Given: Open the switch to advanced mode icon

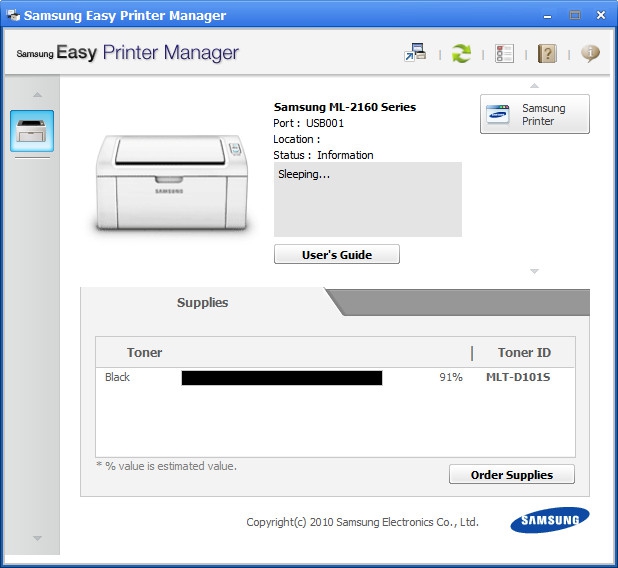Looking at the screenshot, I should click(415, 53).
